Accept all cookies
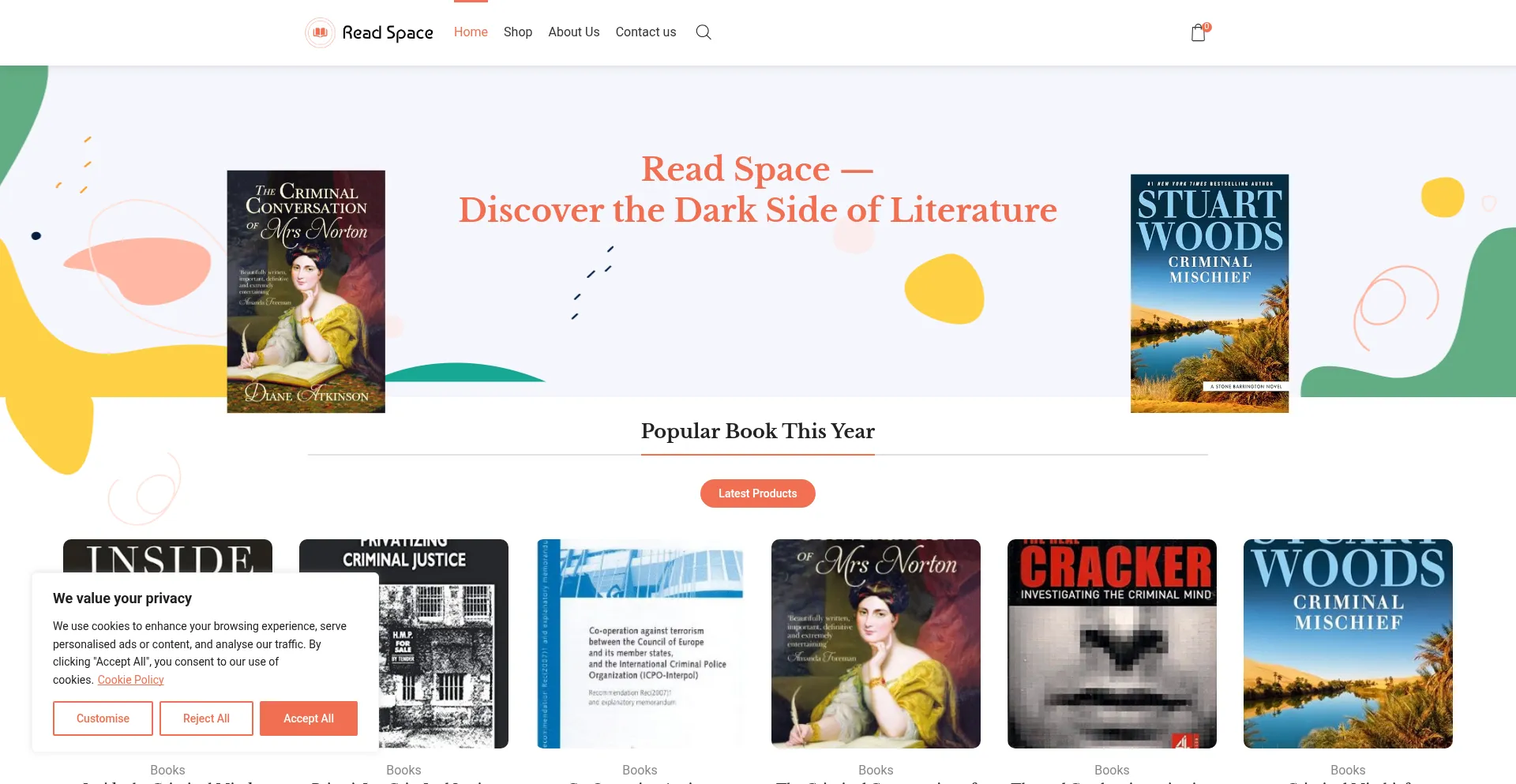The width and height of the screenshot is (1516, 784). 309,718
